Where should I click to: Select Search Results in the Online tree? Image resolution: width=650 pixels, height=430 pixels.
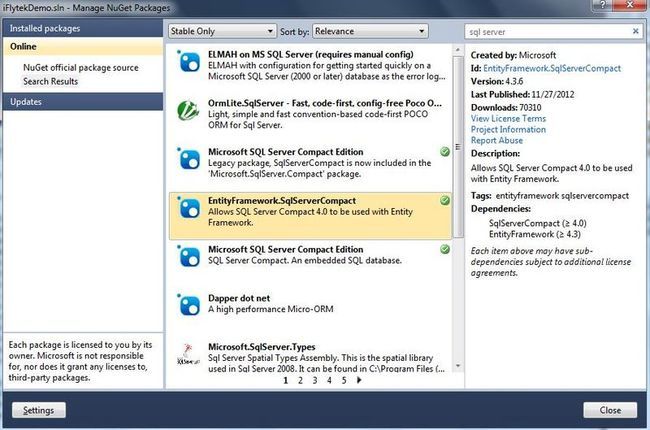tap(51, 81)
